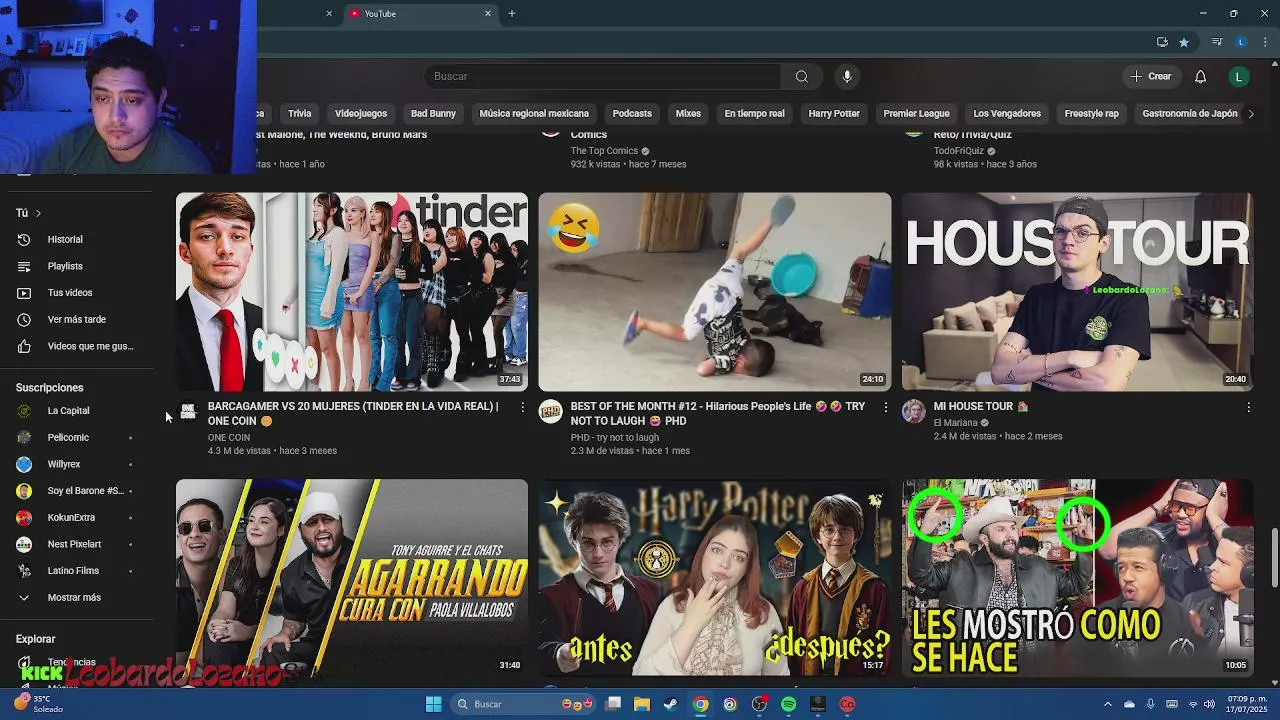The width and height of the screenshot is (1280, 720).
Task: Select Gastronomía de Japón chip
Action: 1189,114
